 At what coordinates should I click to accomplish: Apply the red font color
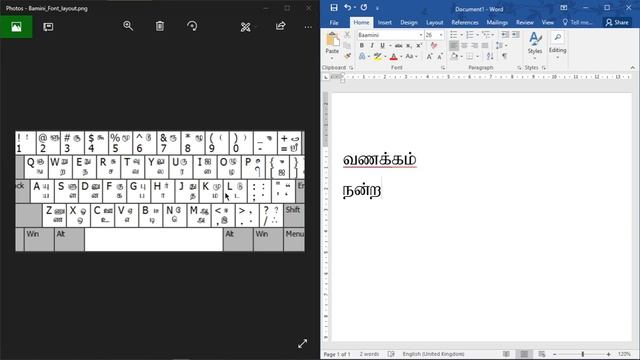[x=393, y=57]
